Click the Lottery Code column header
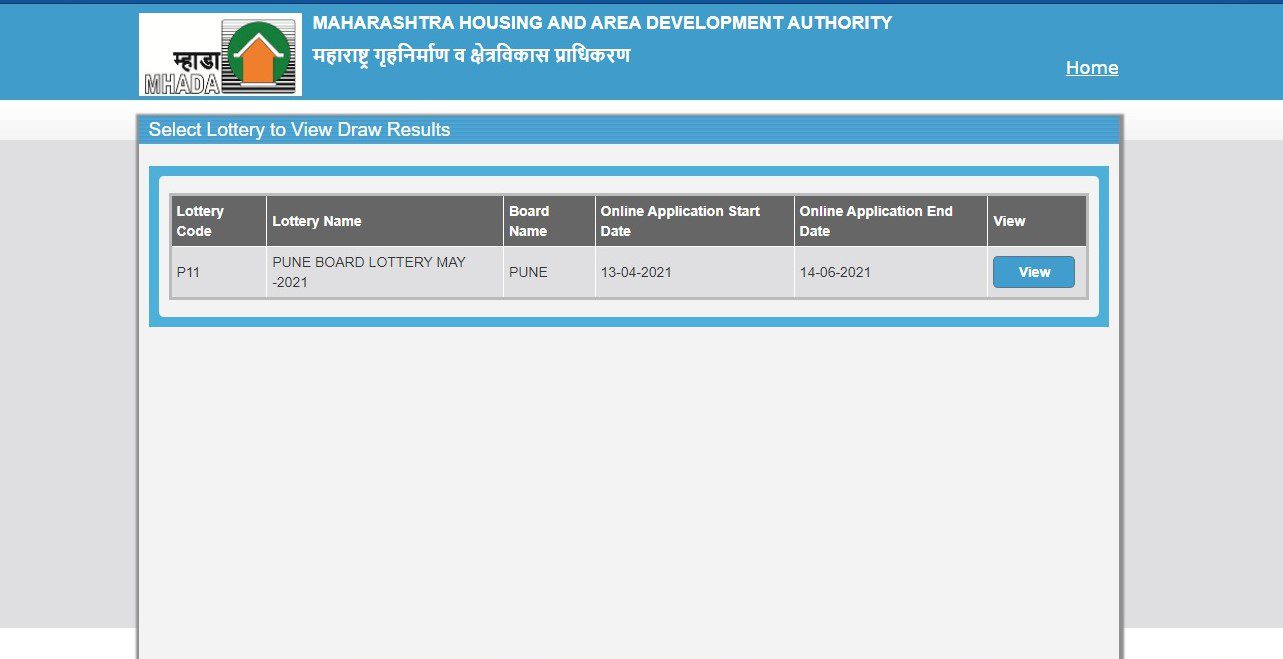The height and width of the screenshot is (659, 1283). point(199,220)
